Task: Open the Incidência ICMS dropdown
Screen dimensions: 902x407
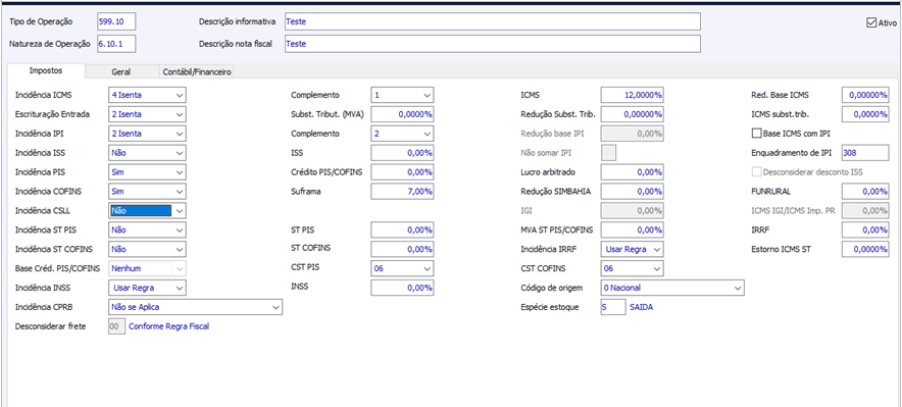Action: tap(147, 95)
